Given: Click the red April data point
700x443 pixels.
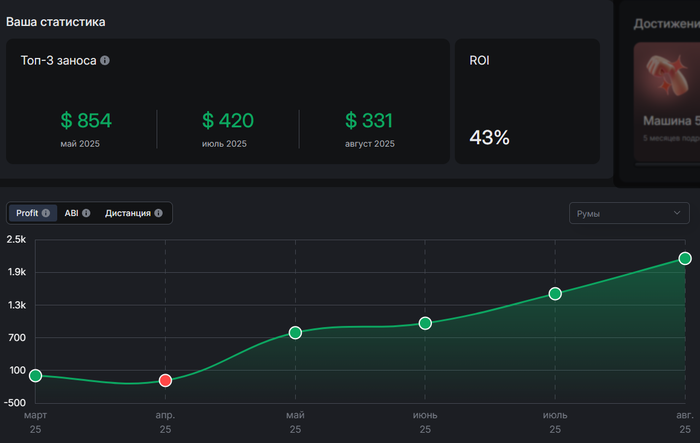Looking at the screenshot, I should (165, 380).
